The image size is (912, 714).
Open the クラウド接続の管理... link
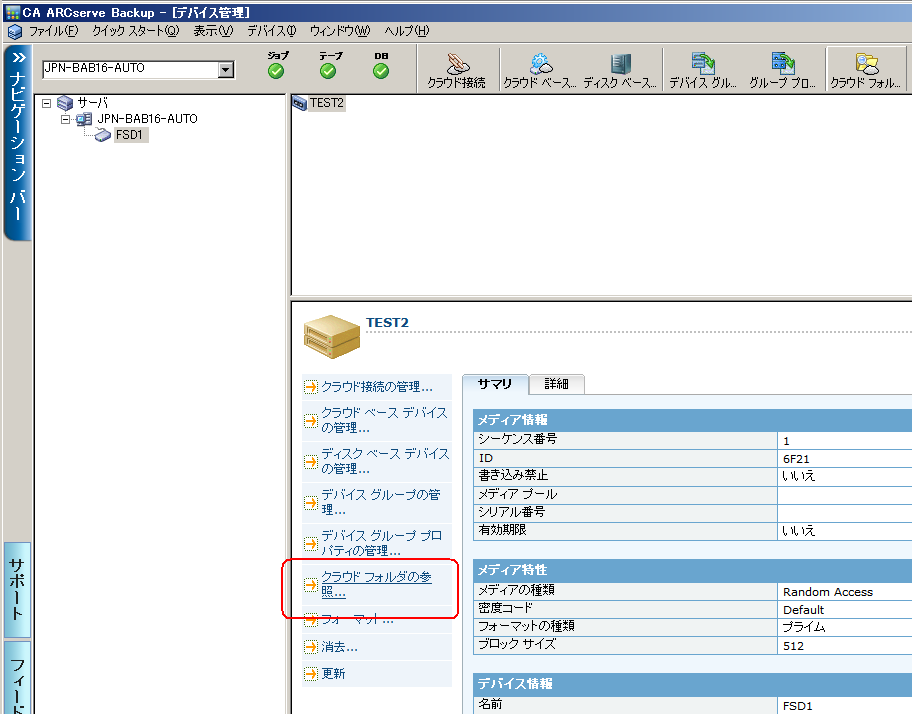click(377, 387)
